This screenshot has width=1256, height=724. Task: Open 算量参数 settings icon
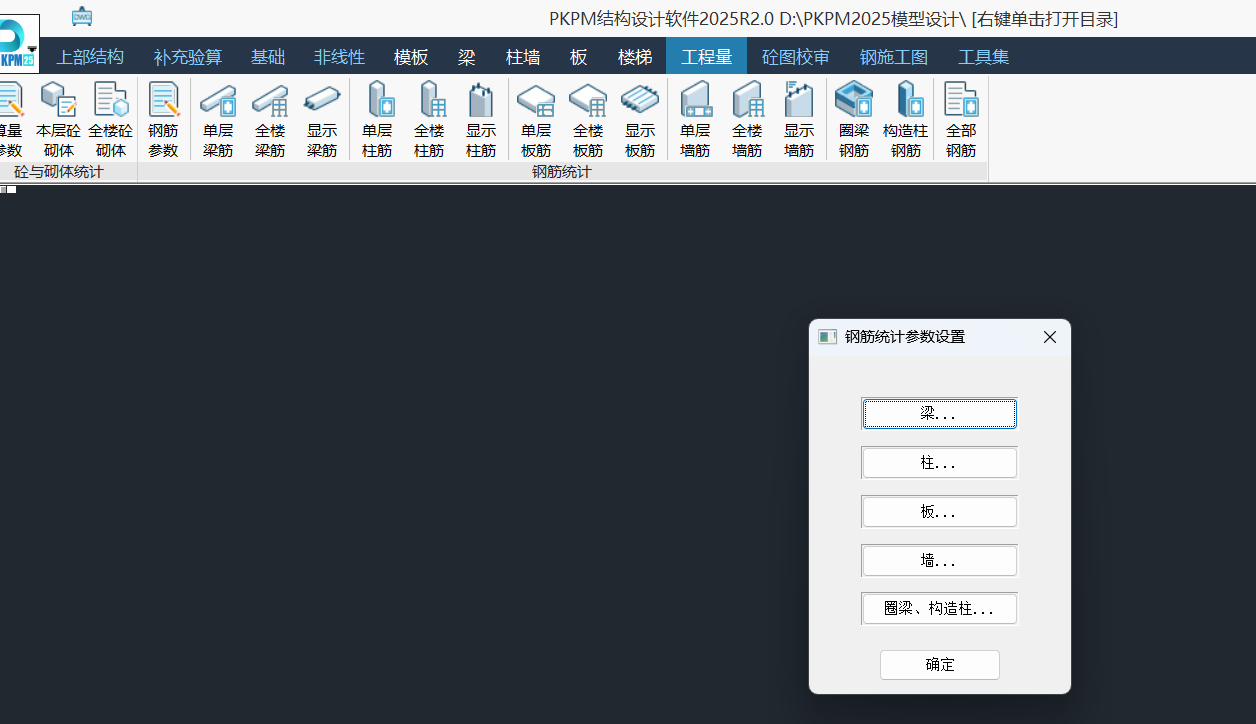click(x=10, y=119)
